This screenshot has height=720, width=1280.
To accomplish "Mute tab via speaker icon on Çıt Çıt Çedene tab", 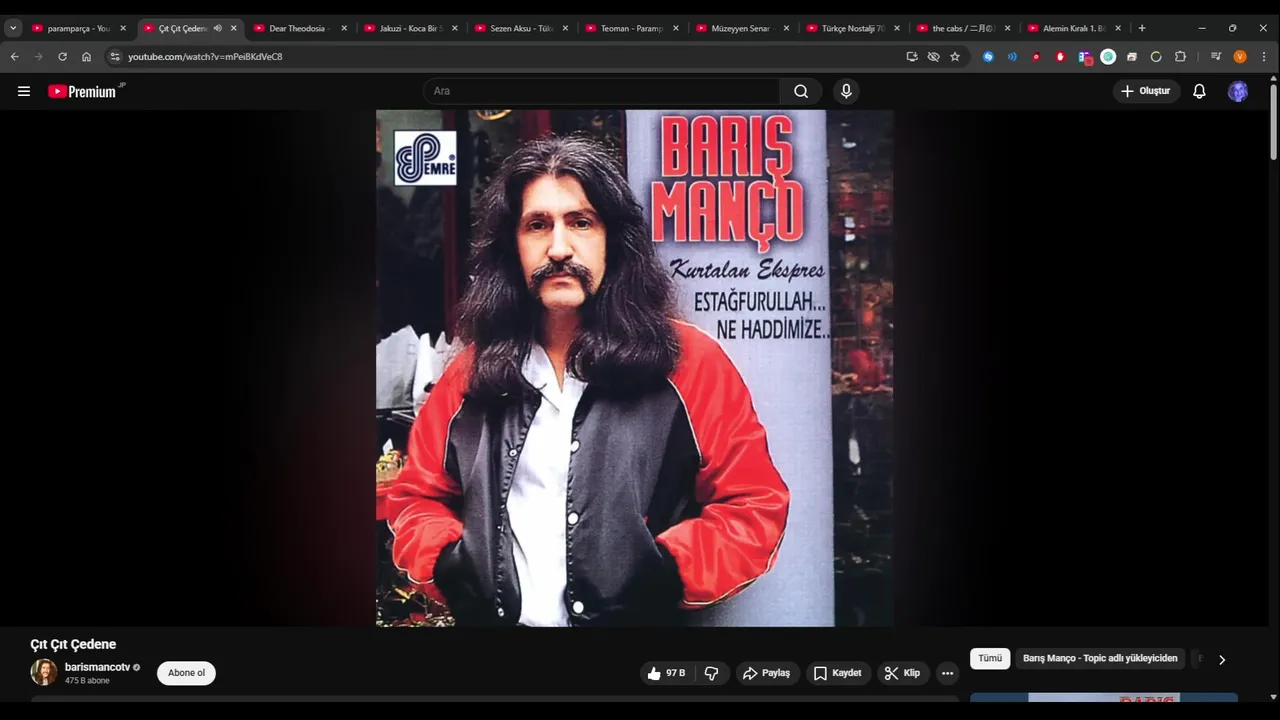I will pyautogui.click(x=218, y=28).
